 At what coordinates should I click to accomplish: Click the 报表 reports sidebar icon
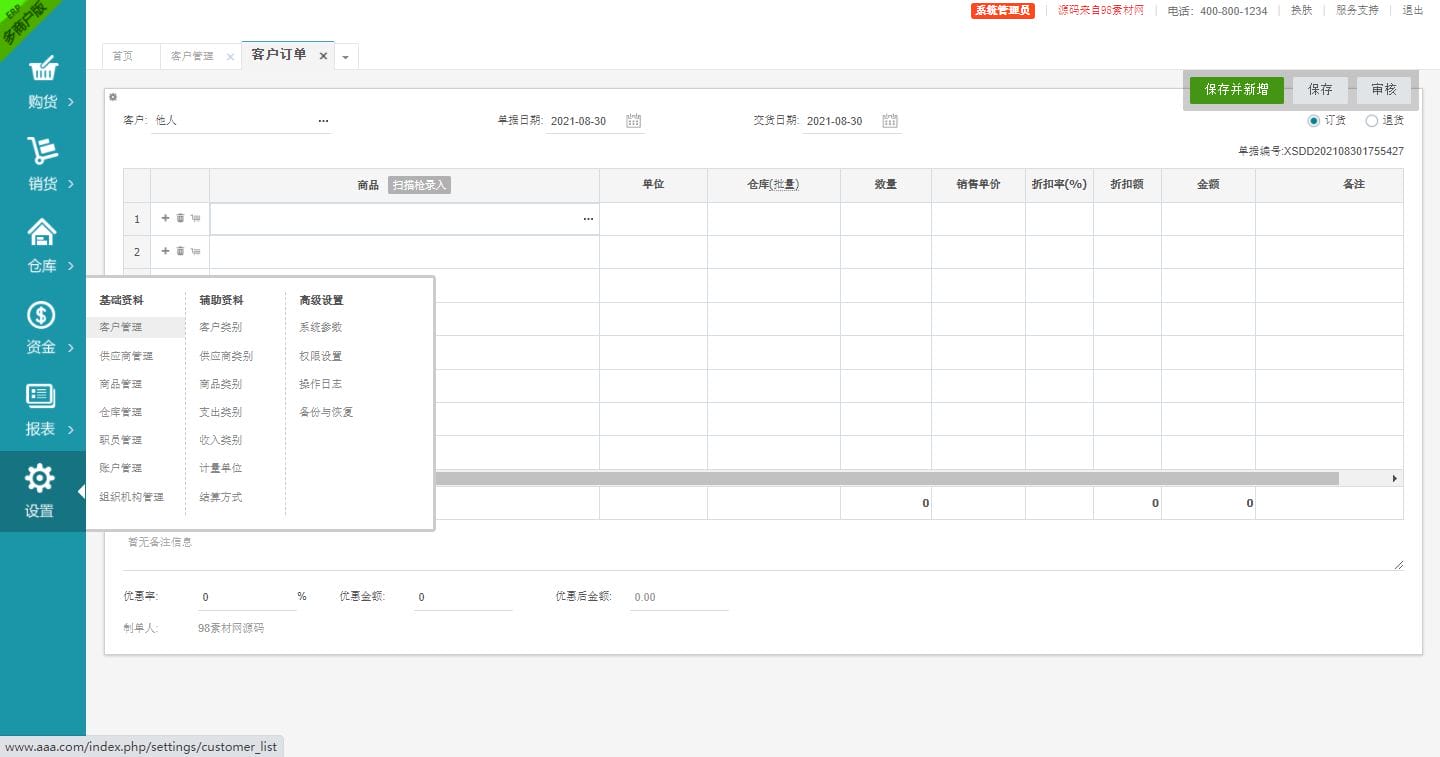pyautogui.click(x=41, y=396)
